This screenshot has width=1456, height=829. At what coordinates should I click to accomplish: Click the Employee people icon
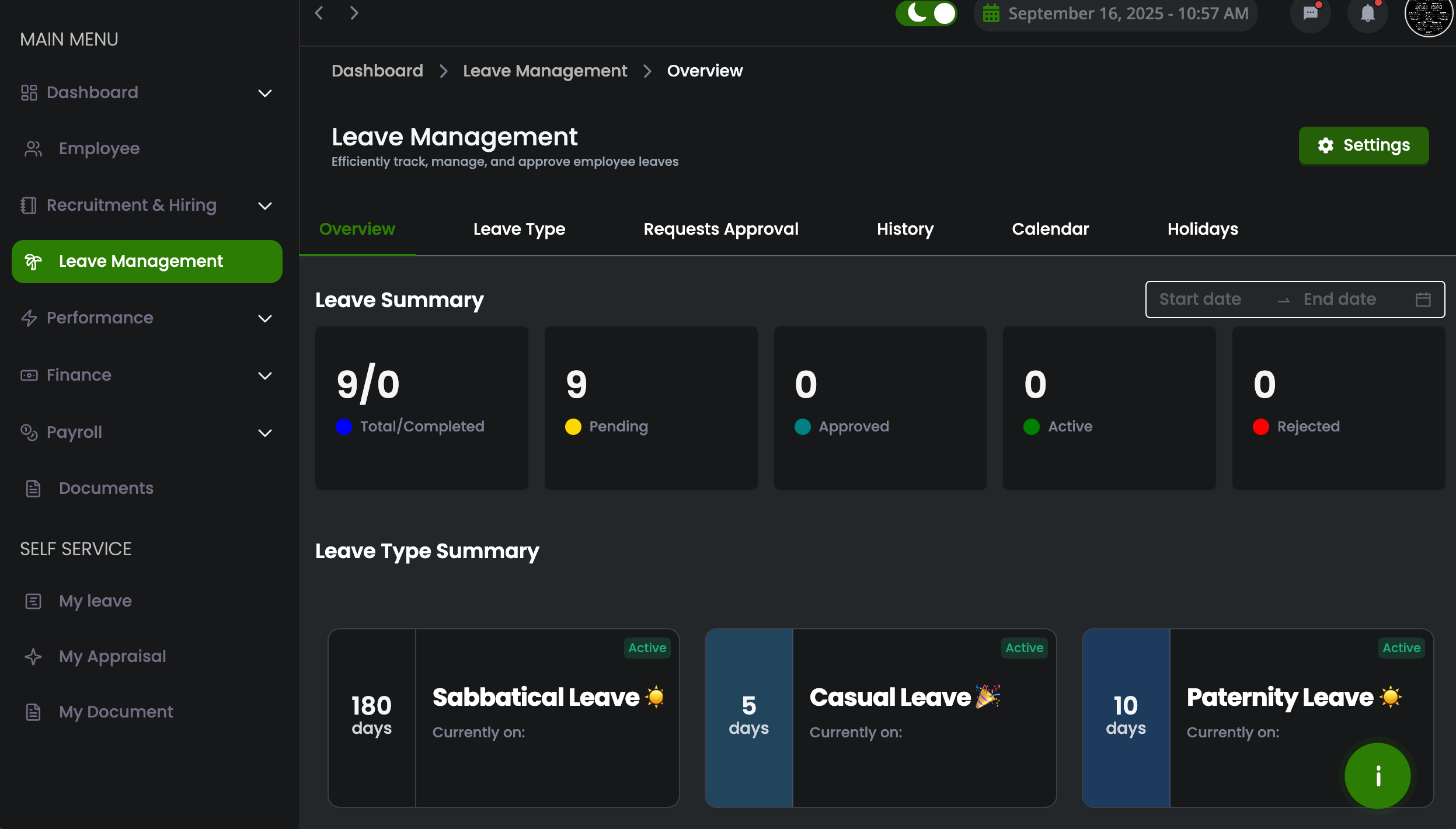[x=33, y=149]
